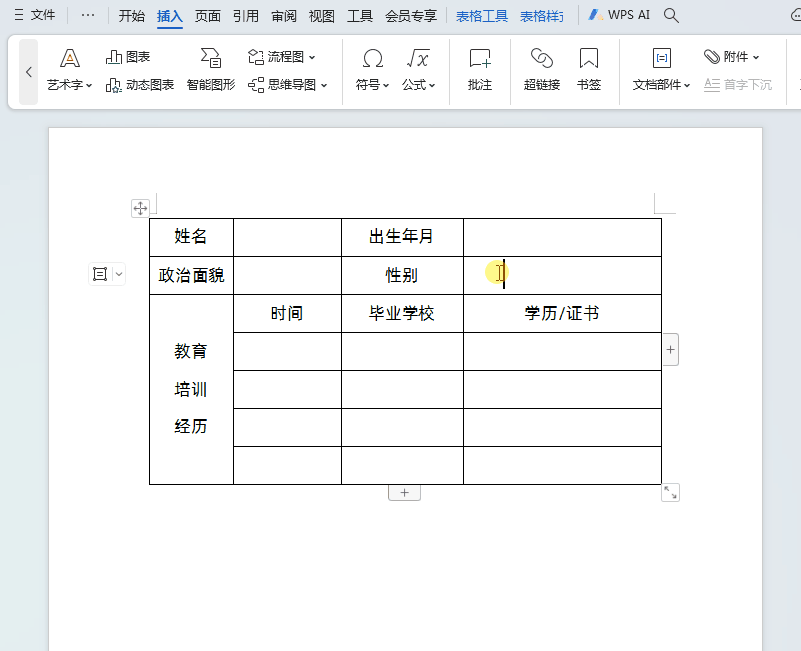Switch to the 审阅 ribbon tab
The image size is (801, 651).
click(283, 16)
